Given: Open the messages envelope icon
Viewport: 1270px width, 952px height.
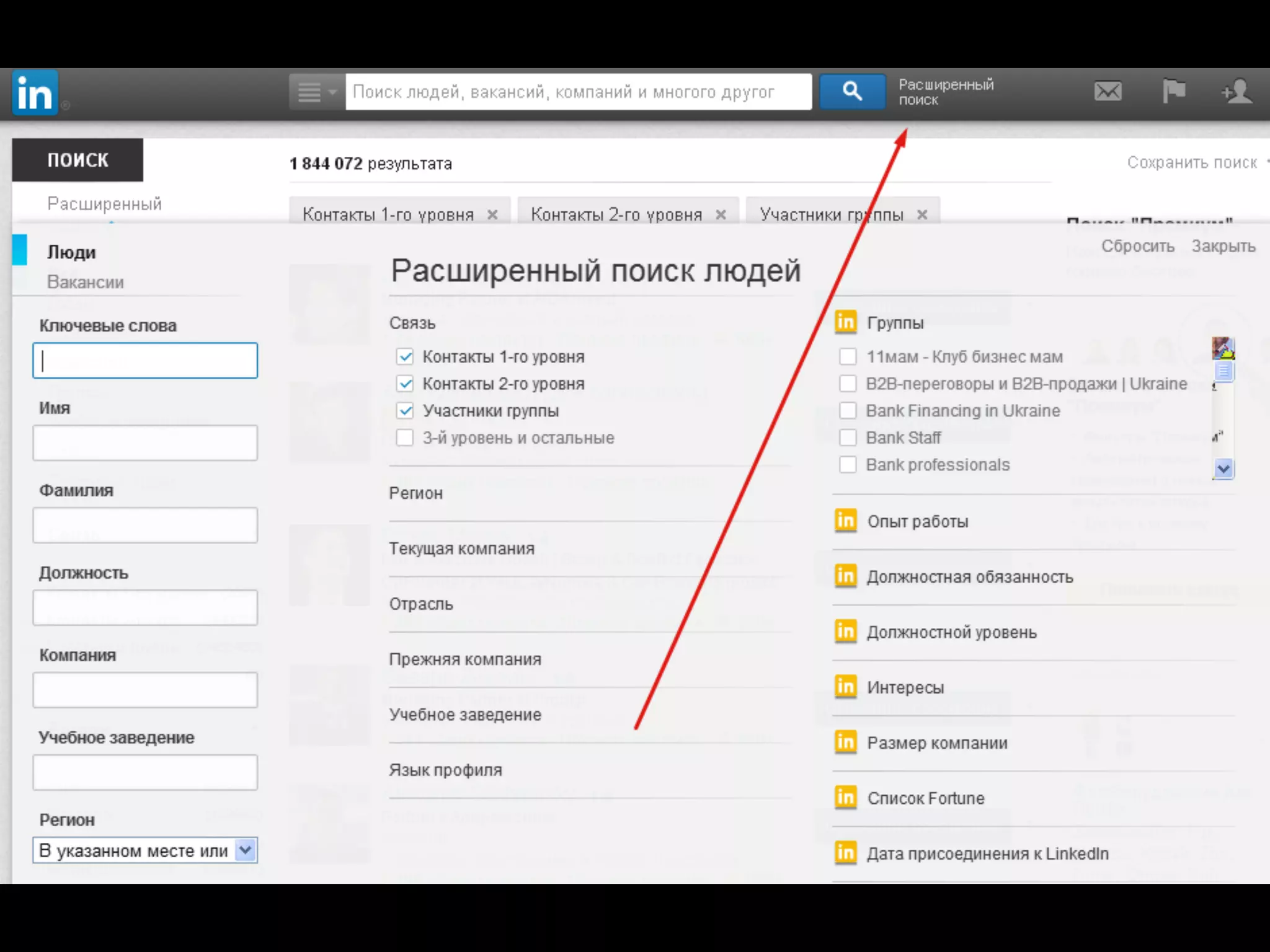Looking at the screenshot, I should pos(1108,92).
